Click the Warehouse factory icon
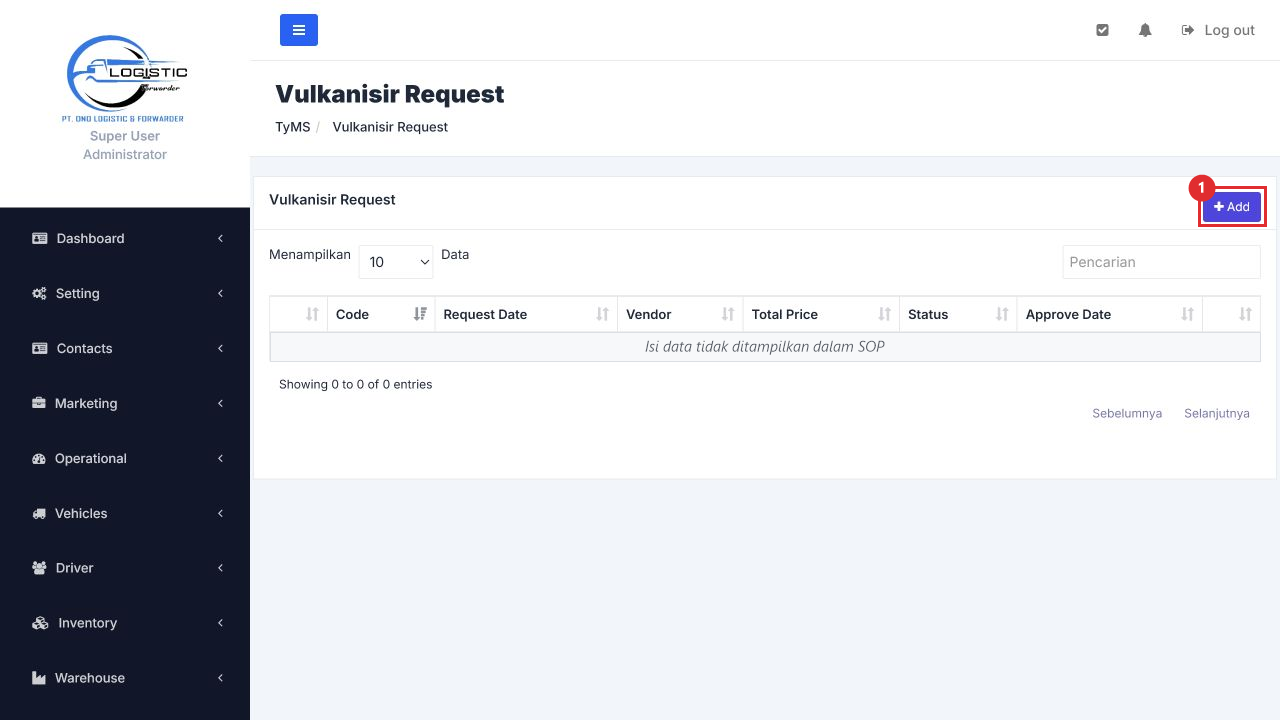The image size is (1280, 720). [39, 678]
